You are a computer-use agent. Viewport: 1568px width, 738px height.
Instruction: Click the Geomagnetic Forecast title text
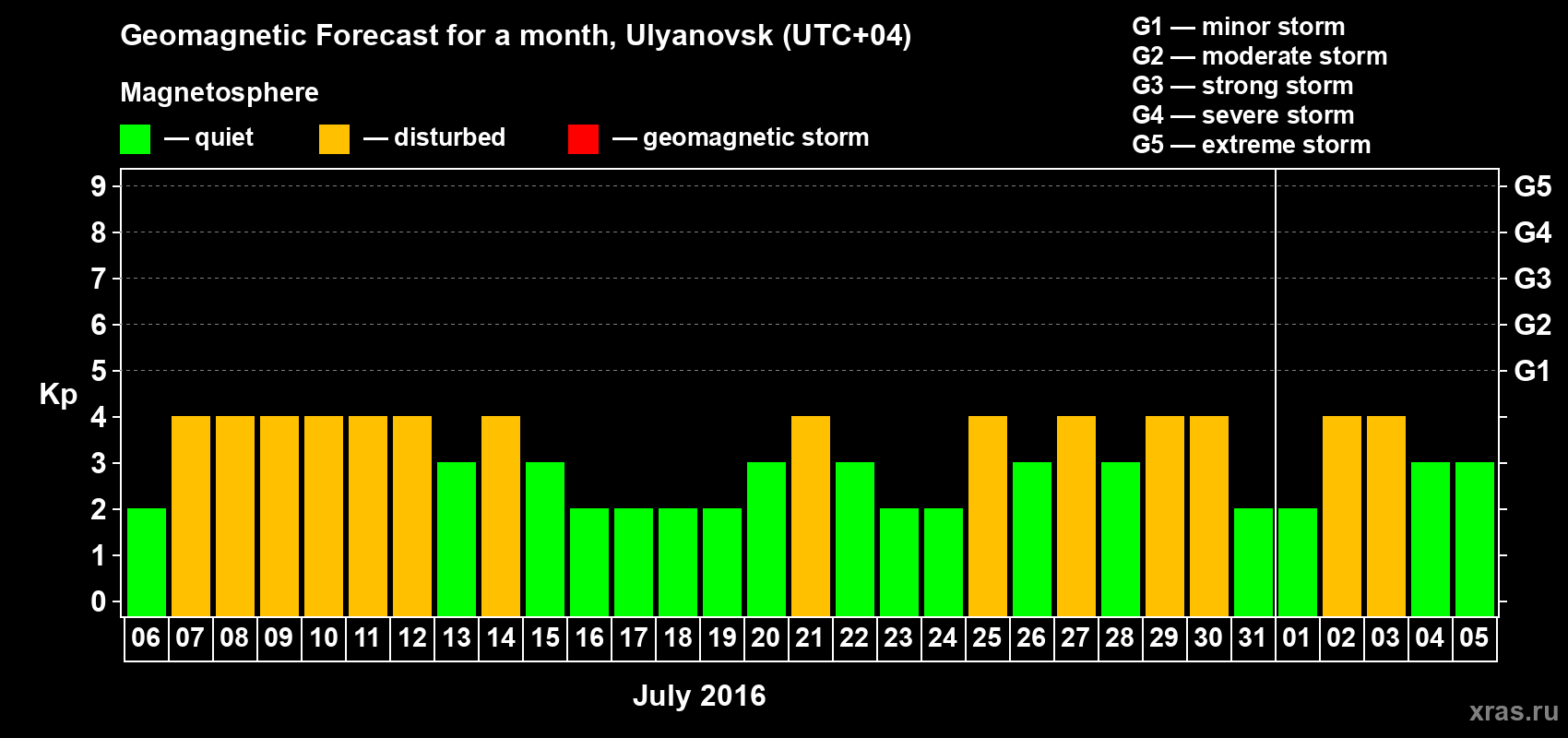pyautogui.click(x=516, y=36)
